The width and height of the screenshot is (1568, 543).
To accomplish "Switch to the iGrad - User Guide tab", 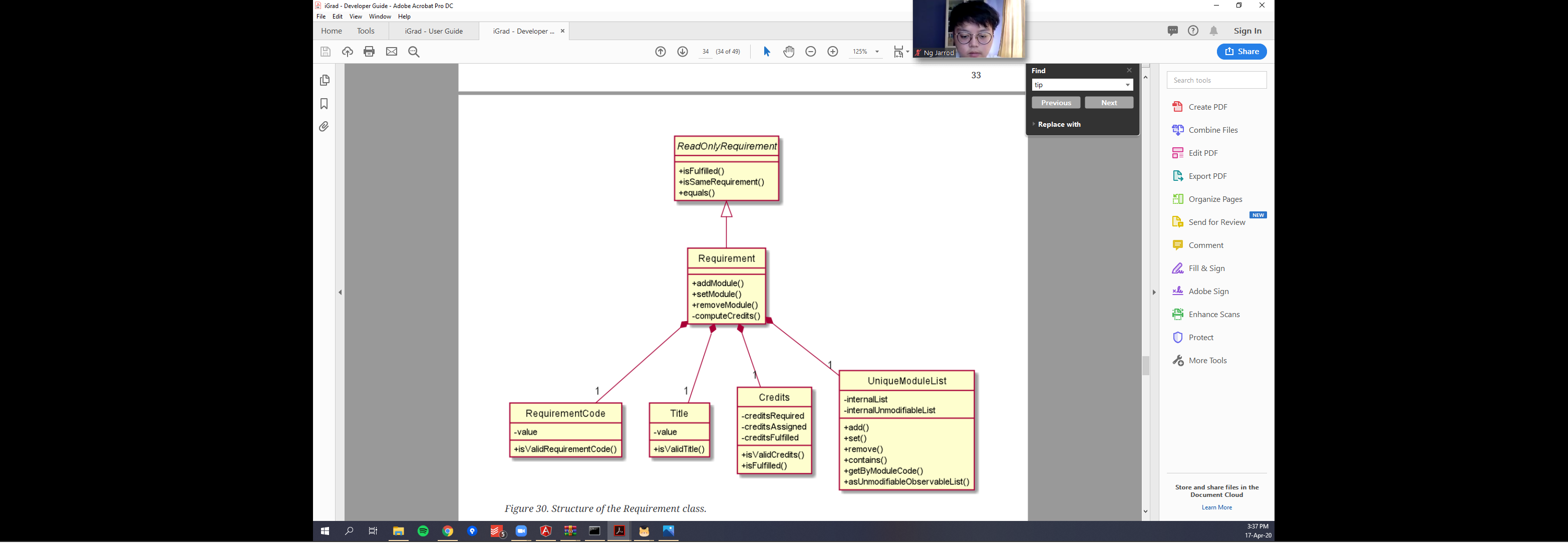I will [433, 31].
